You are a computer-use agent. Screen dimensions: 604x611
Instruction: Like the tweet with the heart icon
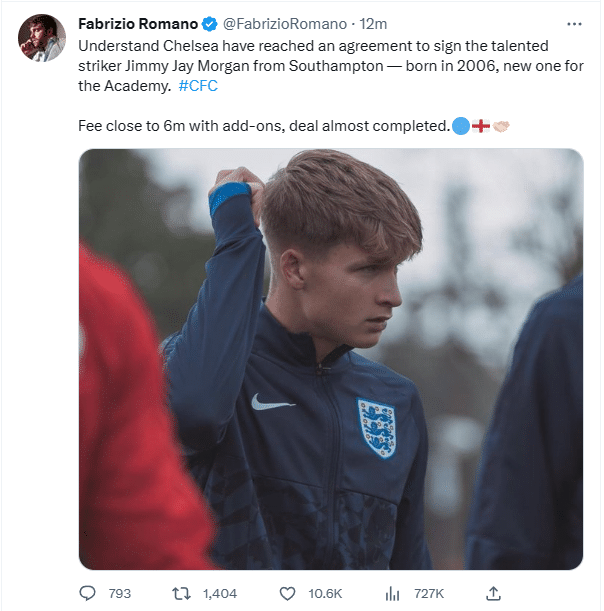(287, 593)
